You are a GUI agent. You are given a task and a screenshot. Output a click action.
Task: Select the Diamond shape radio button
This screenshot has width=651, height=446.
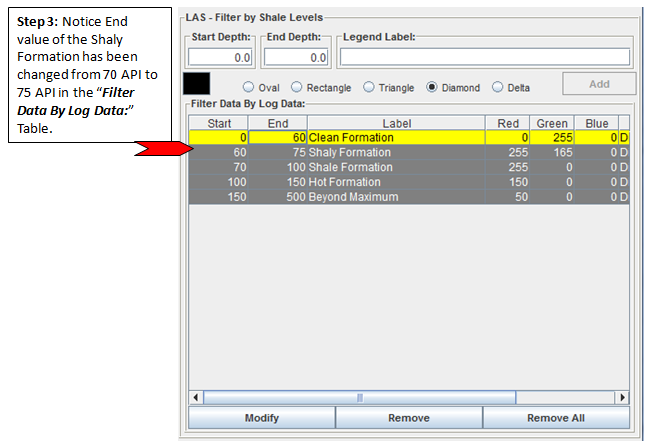click(x=432, y=87)
